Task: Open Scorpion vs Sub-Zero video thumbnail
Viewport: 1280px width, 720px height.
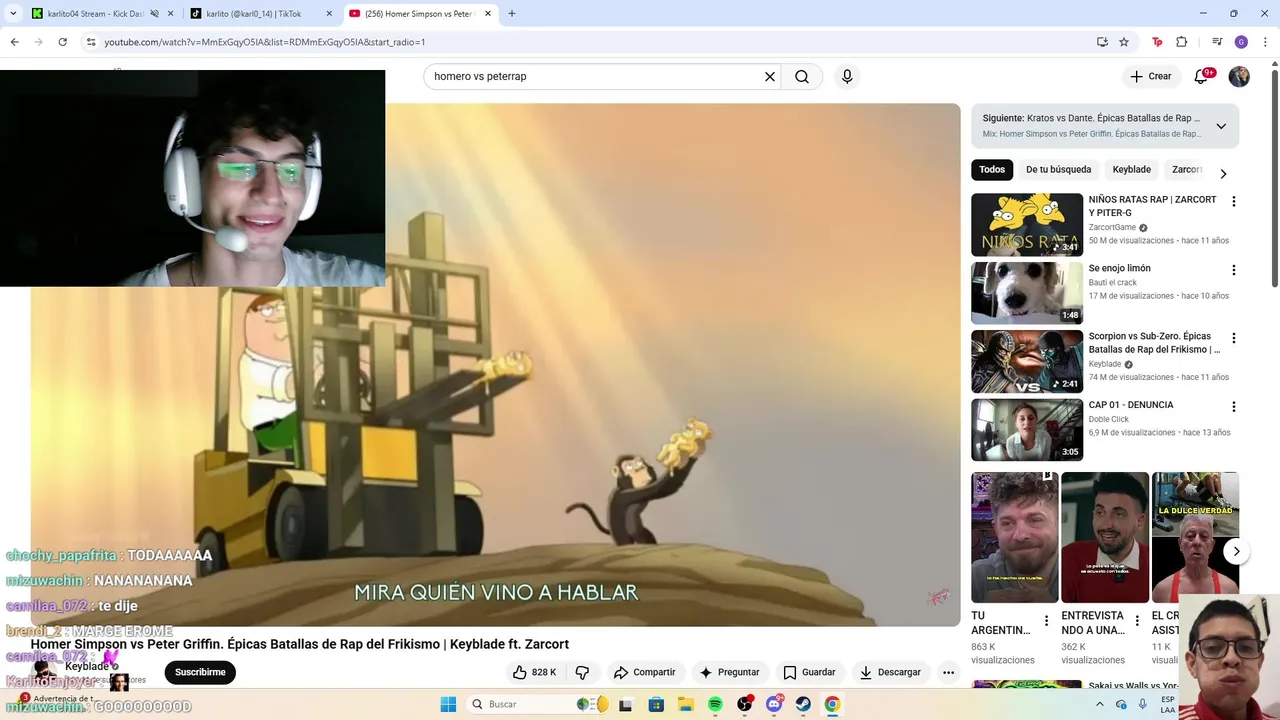Action: coord(1027,362)
